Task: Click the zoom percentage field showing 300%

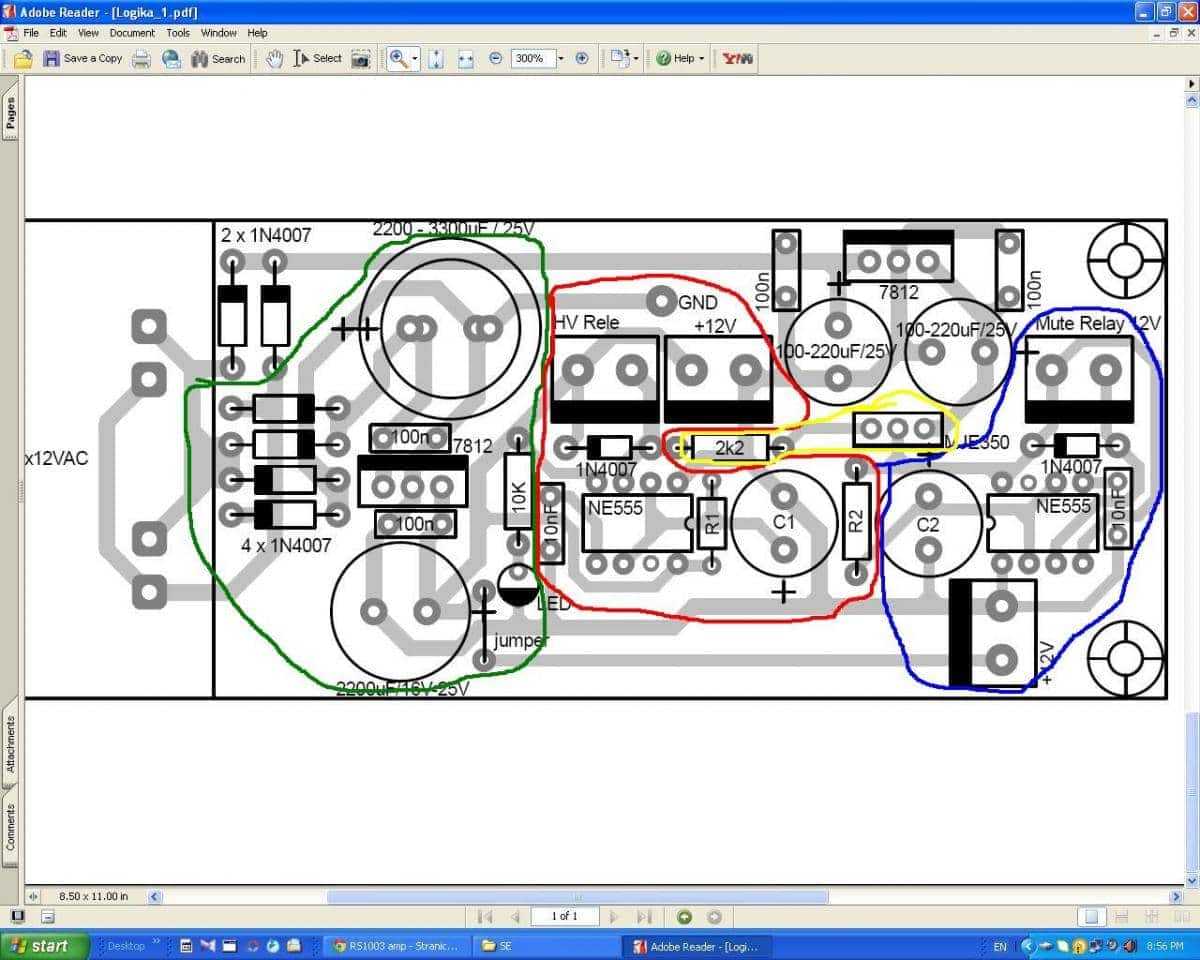Action: 533,59
